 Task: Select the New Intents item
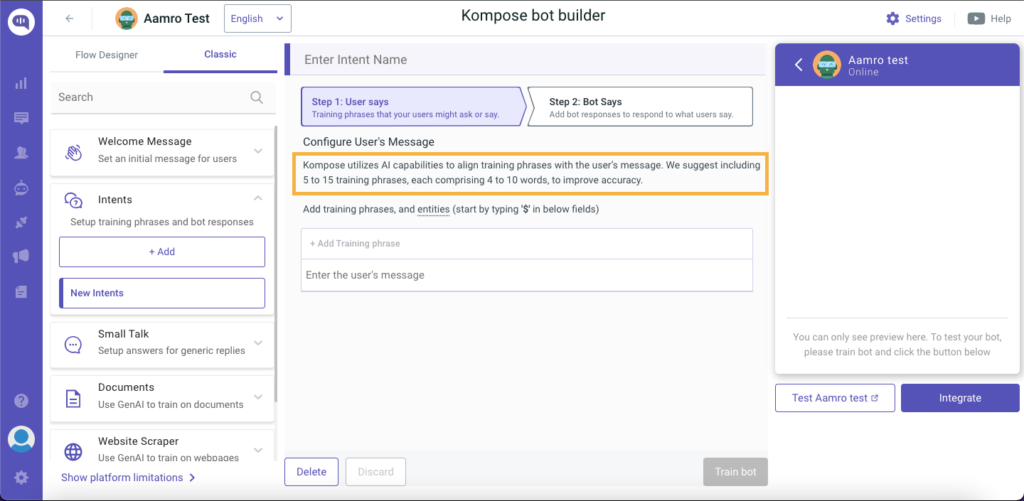pos(162,293)
